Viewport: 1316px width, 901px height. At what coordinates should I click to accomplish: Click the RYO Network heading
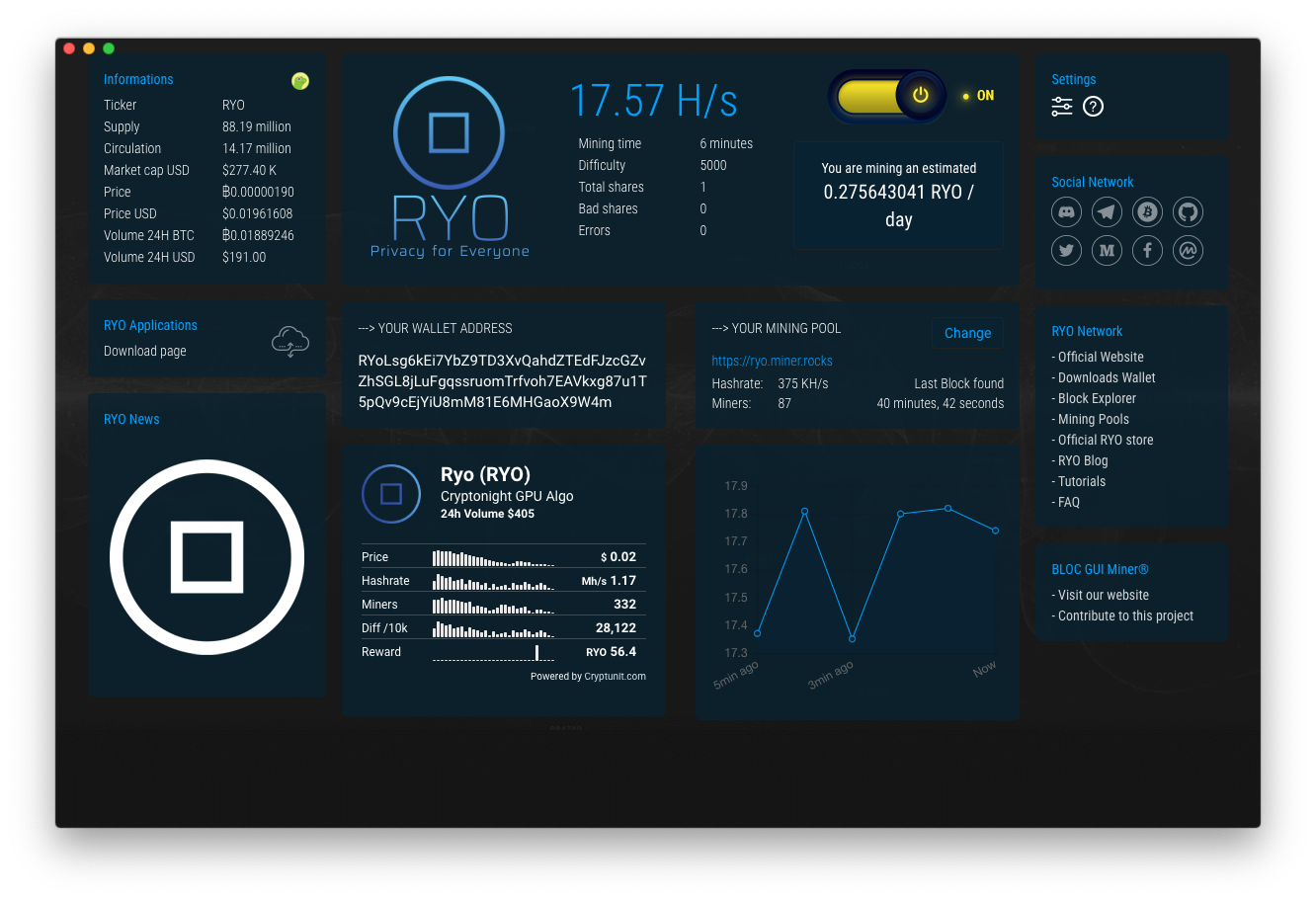(1087, 331)
